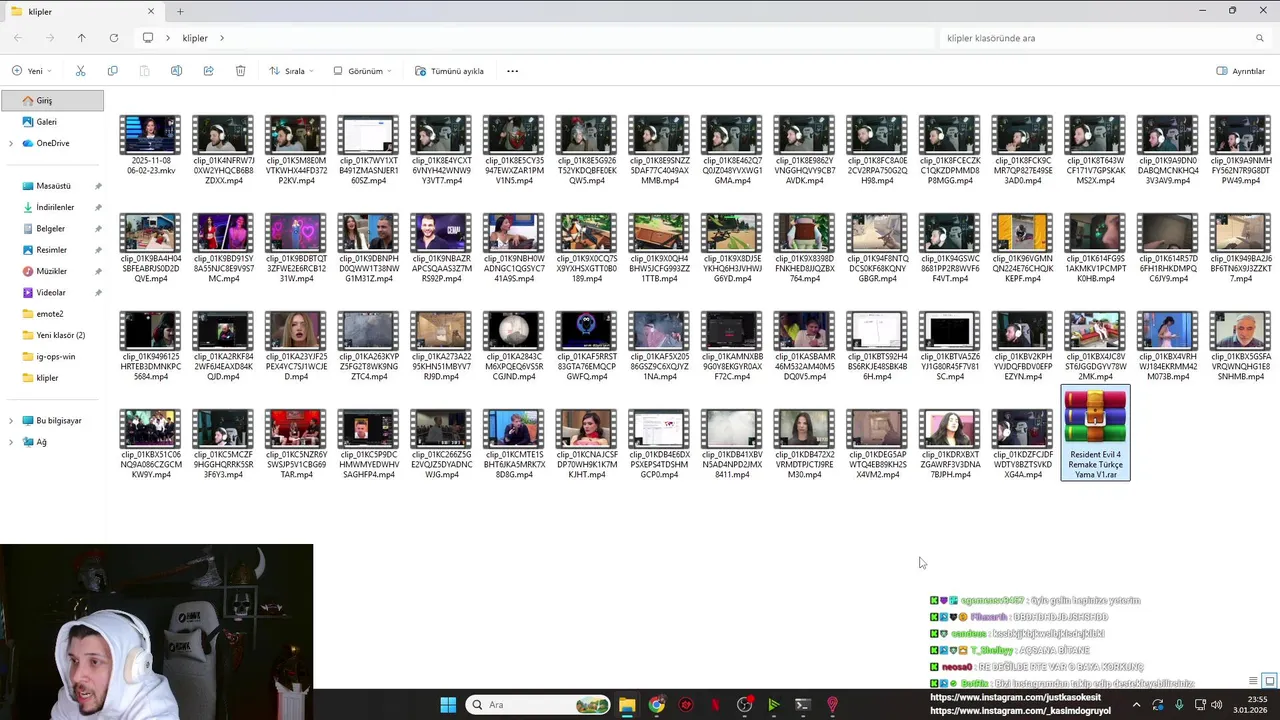Open the Sırala sort dropdown
Screen dimensions: 1280x720
pyautogui.click(x=291, y=71)
